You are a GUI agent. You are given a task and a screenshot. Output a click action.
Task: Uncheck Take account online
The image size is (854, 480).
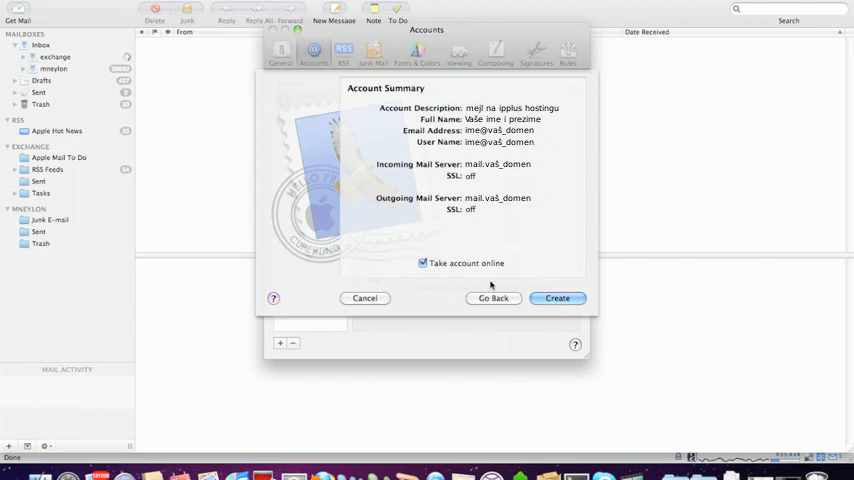tap(423, 263)
